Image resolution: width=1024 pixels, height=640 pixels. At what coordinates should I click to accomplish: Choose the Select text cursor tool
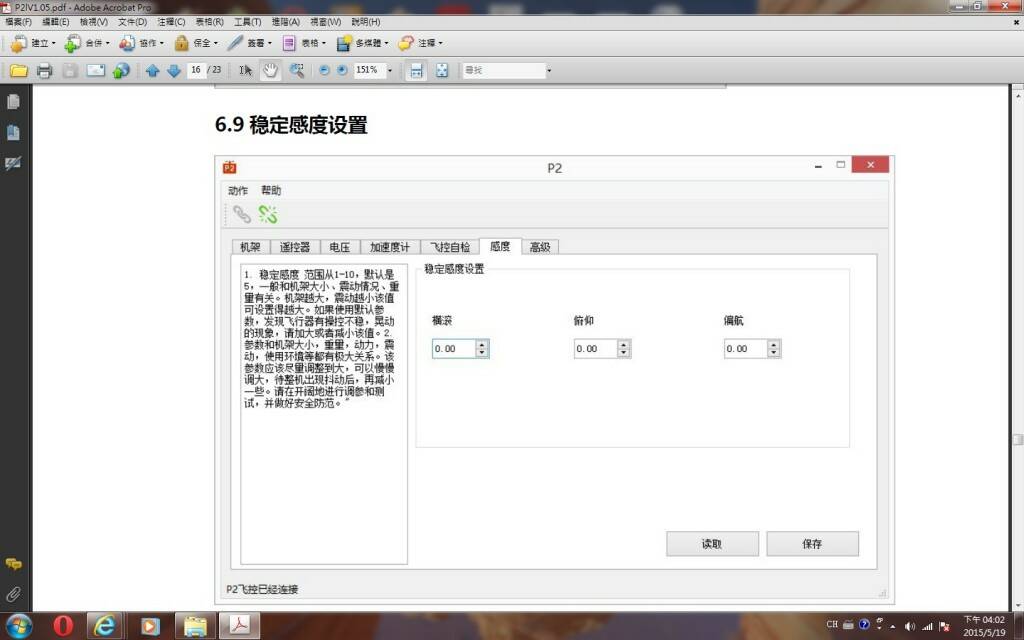tap(246, 71)
